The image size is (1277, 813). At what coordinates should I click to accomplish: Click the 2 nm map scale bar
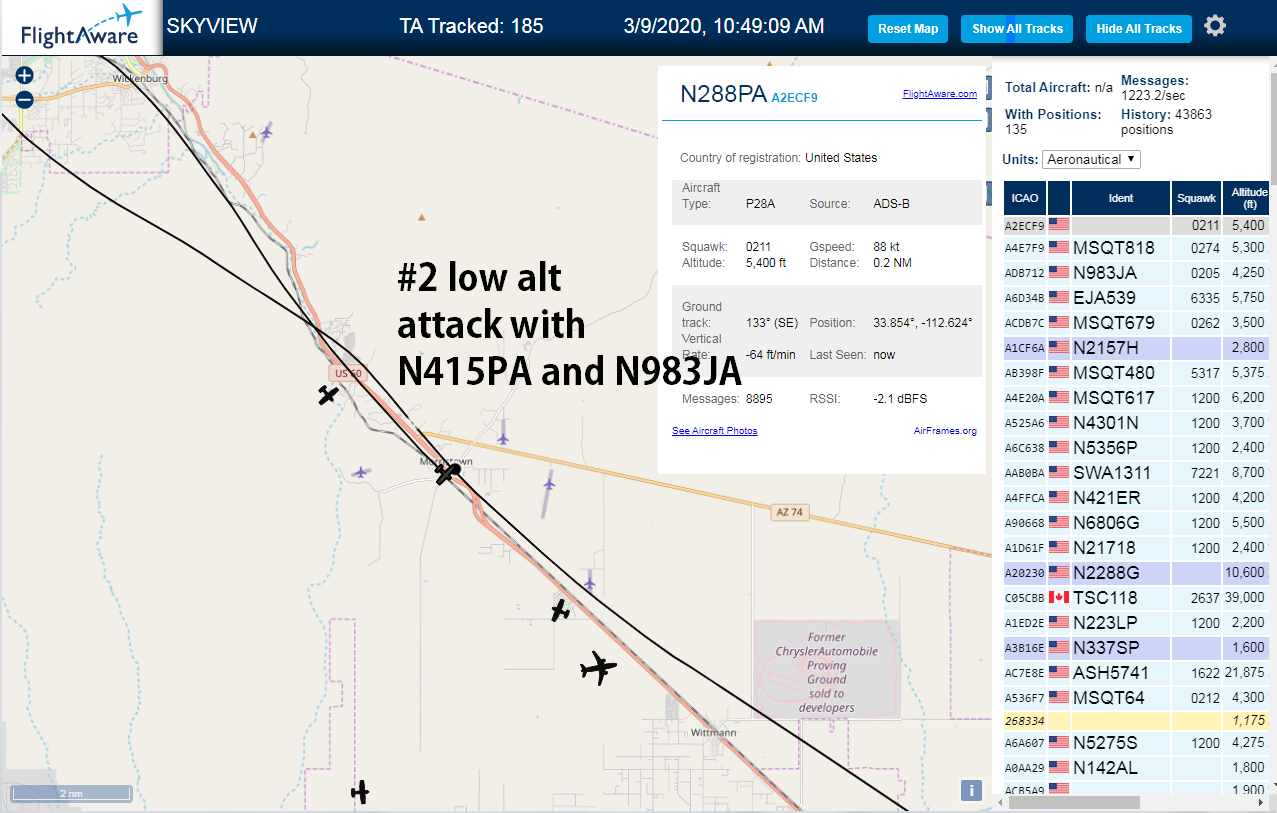click(71, 793)
